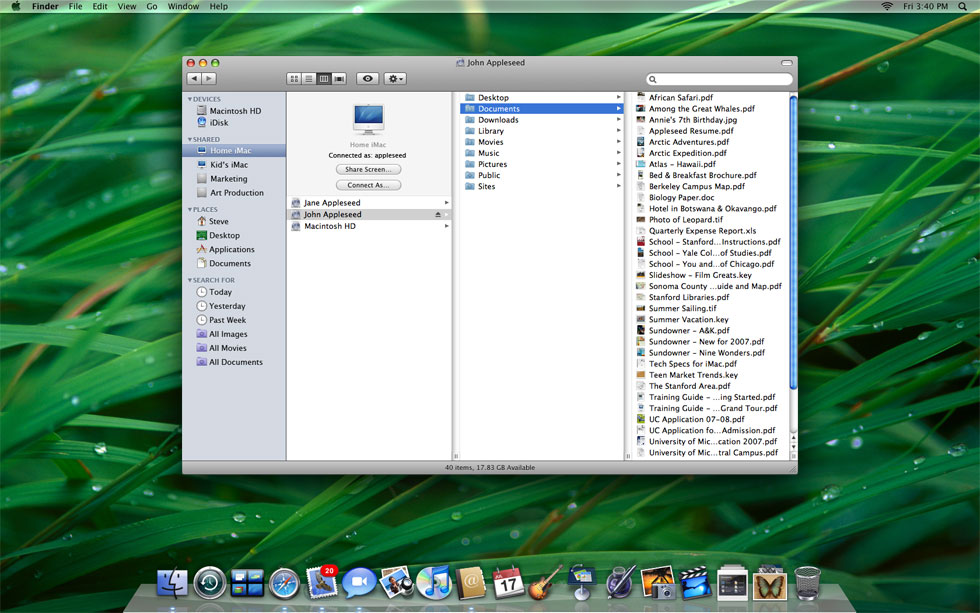Click the Wi-Fi status icon
980x613 pixels.
click(886, 6)
